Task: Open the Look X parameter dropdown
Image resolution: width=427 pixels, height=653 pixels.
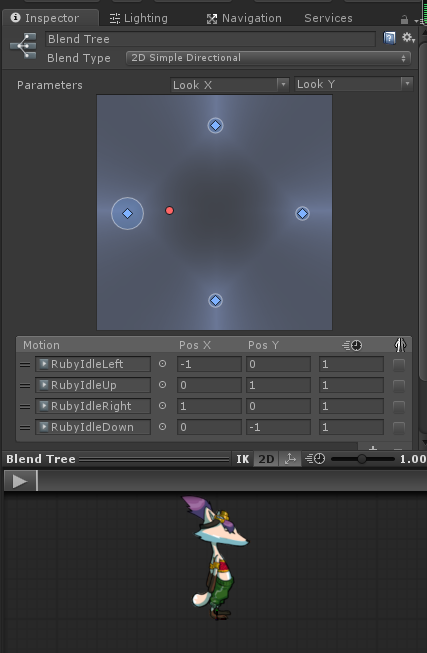Action: pyautogui.click(x=230, y=85)
